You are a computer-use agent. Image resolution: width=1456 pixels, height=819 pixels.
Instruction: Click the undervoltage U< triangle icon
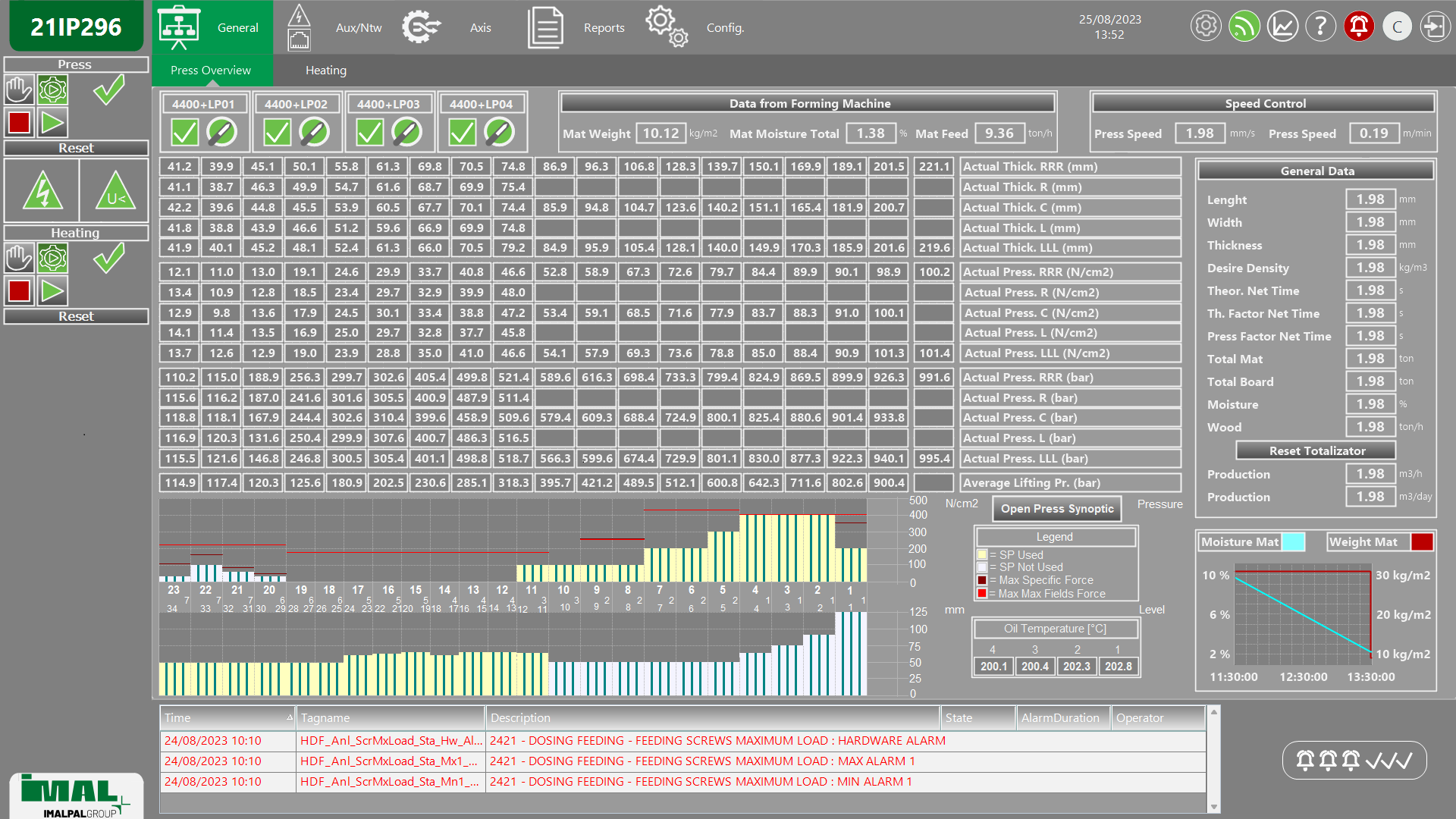pyautogui.click(x=115, y=190)
